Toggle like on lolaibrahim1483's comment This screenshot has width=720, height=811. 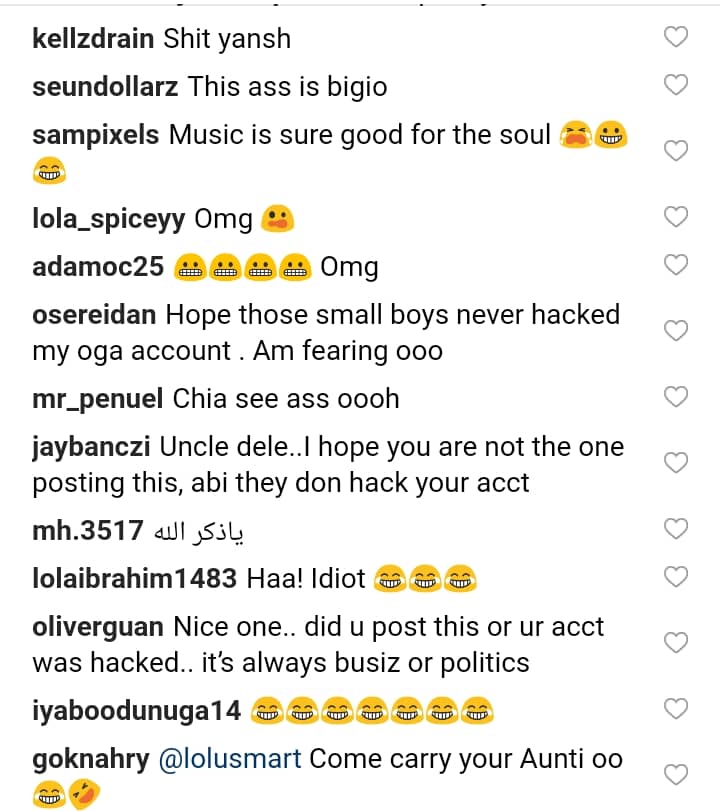677,576
